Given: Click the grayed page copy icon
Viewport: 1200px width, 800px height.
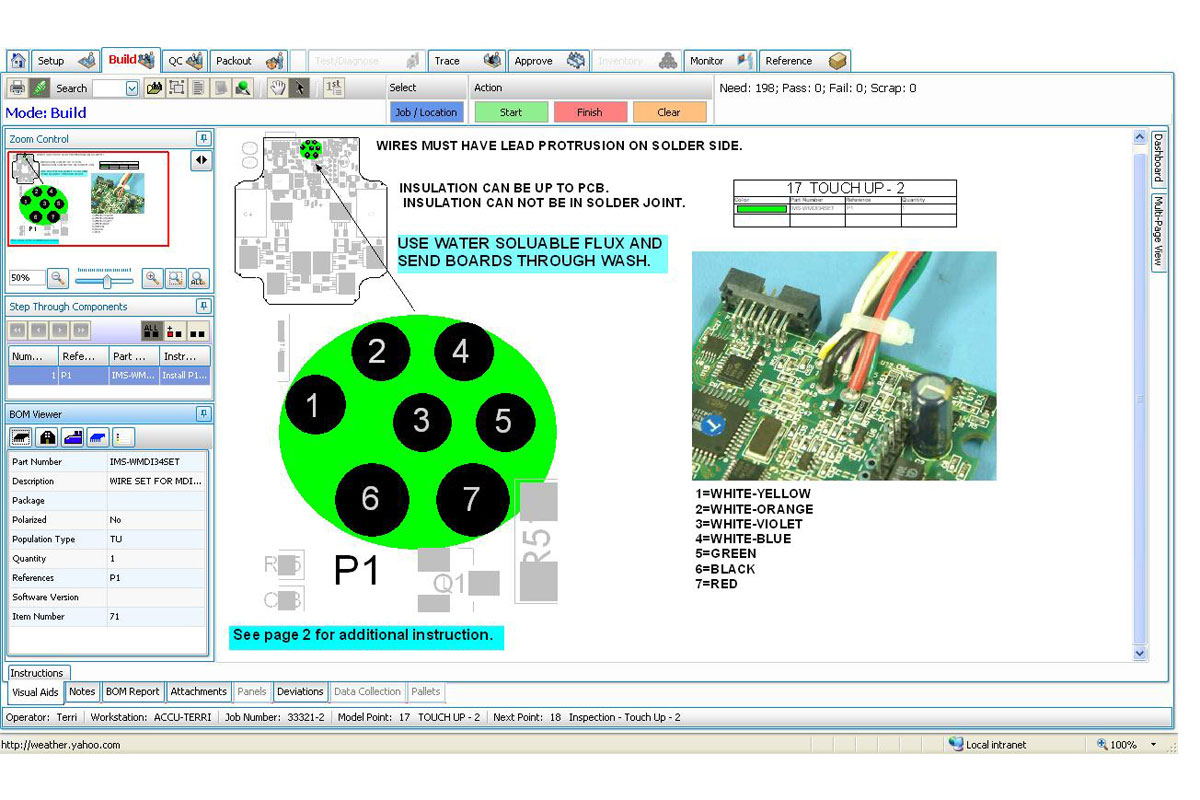Looking at the screenshot, I should 220,88.
